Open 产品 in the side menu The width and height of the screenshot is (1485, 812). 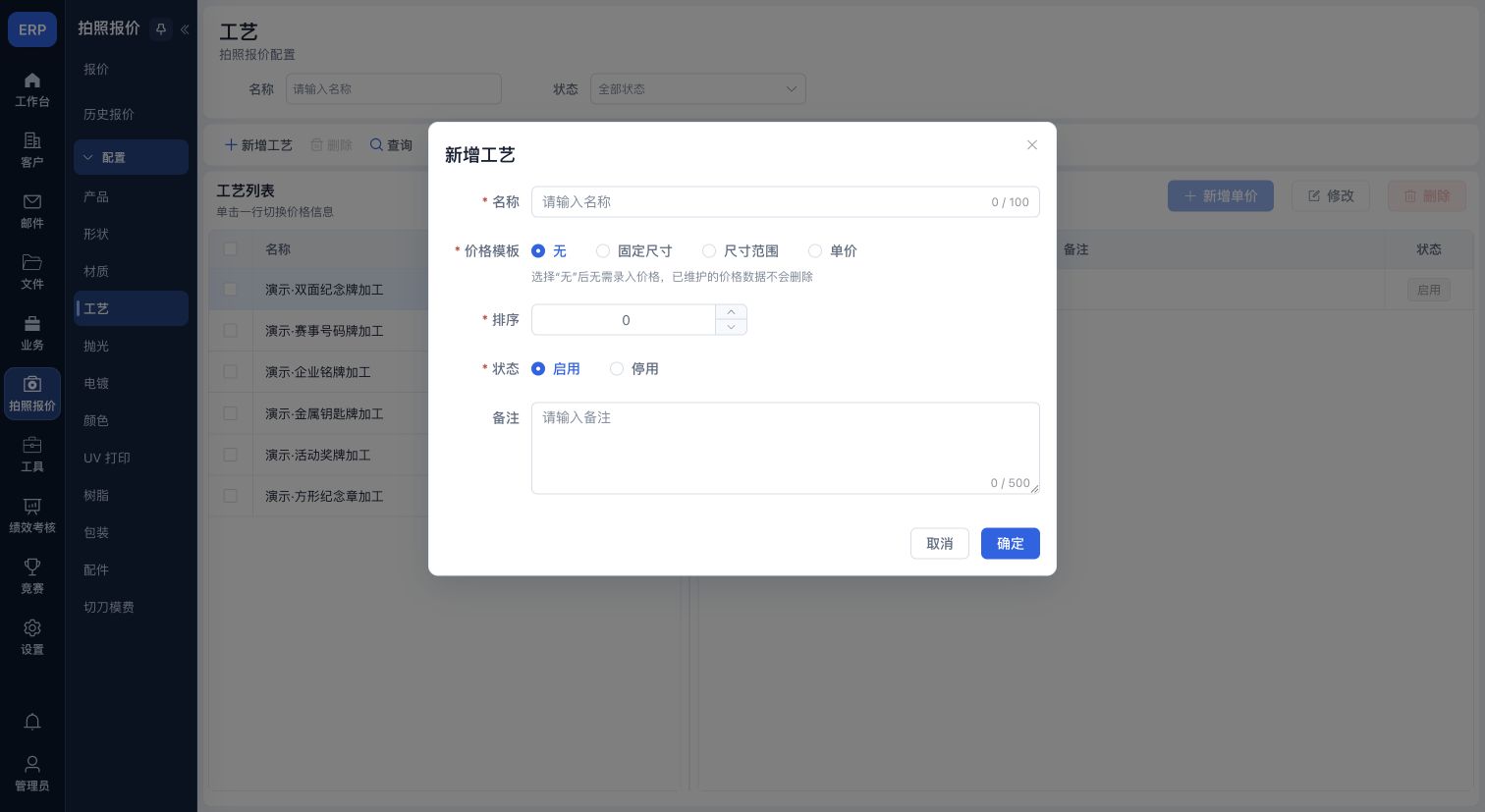pos(131,196)
